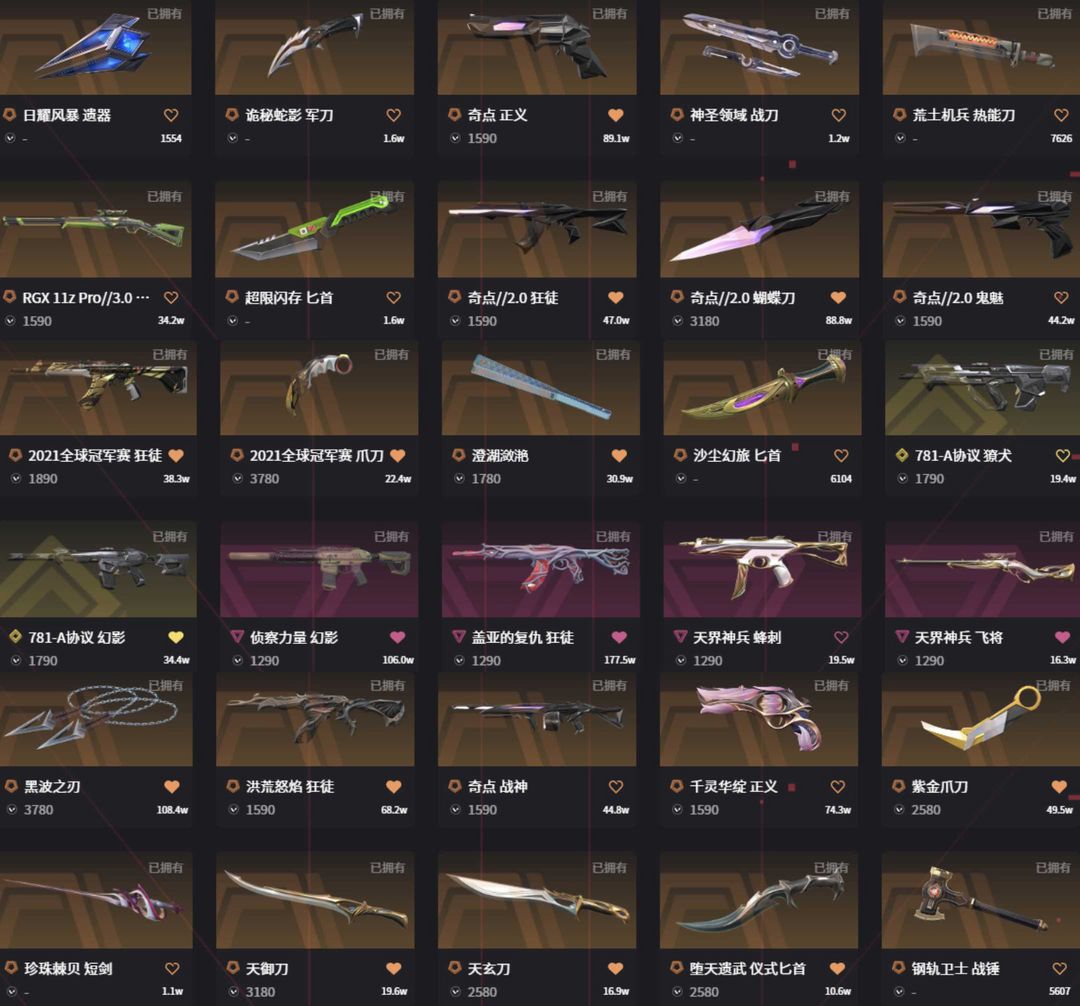Viewport: 1080px width, 1006px height.
Task: Expand the price chevron under 澄湖潋滟
Action: coord(459,479)
